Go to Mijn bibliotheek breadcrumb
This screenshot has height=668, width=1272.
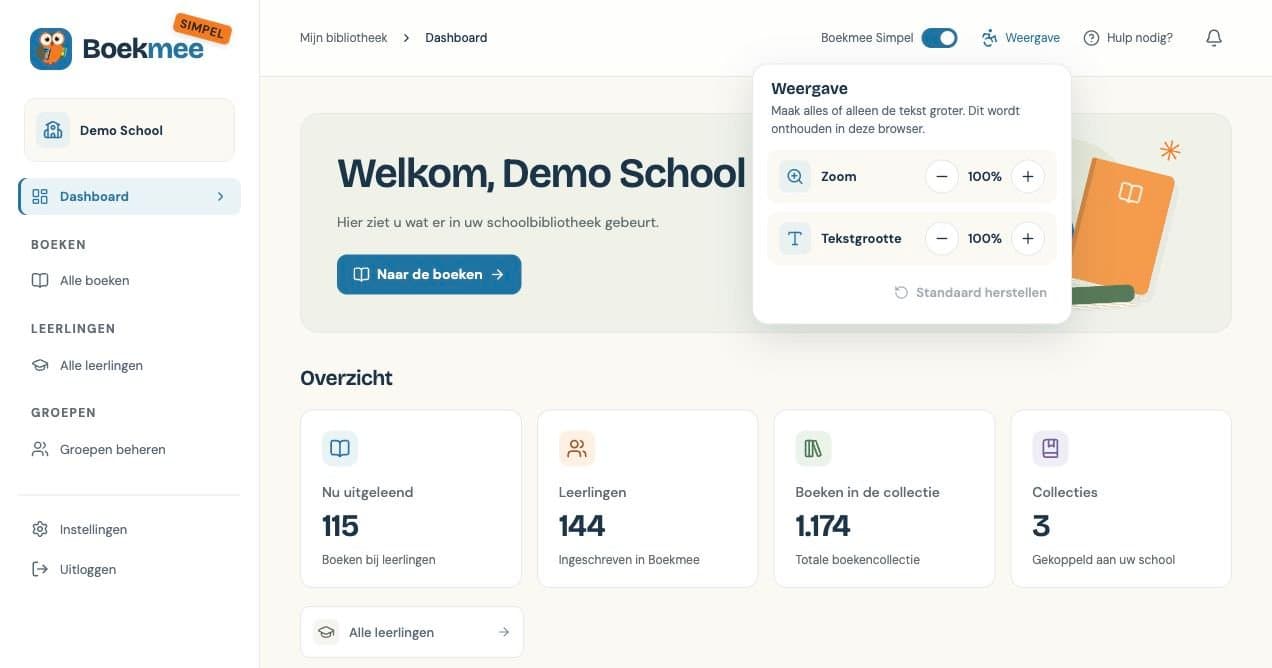point(343,38)
